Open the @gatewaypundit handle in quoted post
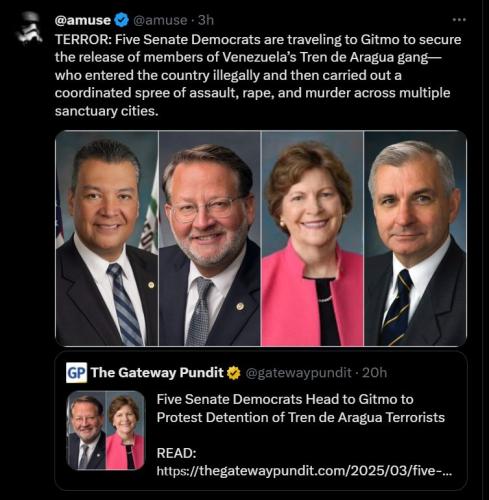The width and height of the screenshot is (489, 500). click(x=298, y=373)
